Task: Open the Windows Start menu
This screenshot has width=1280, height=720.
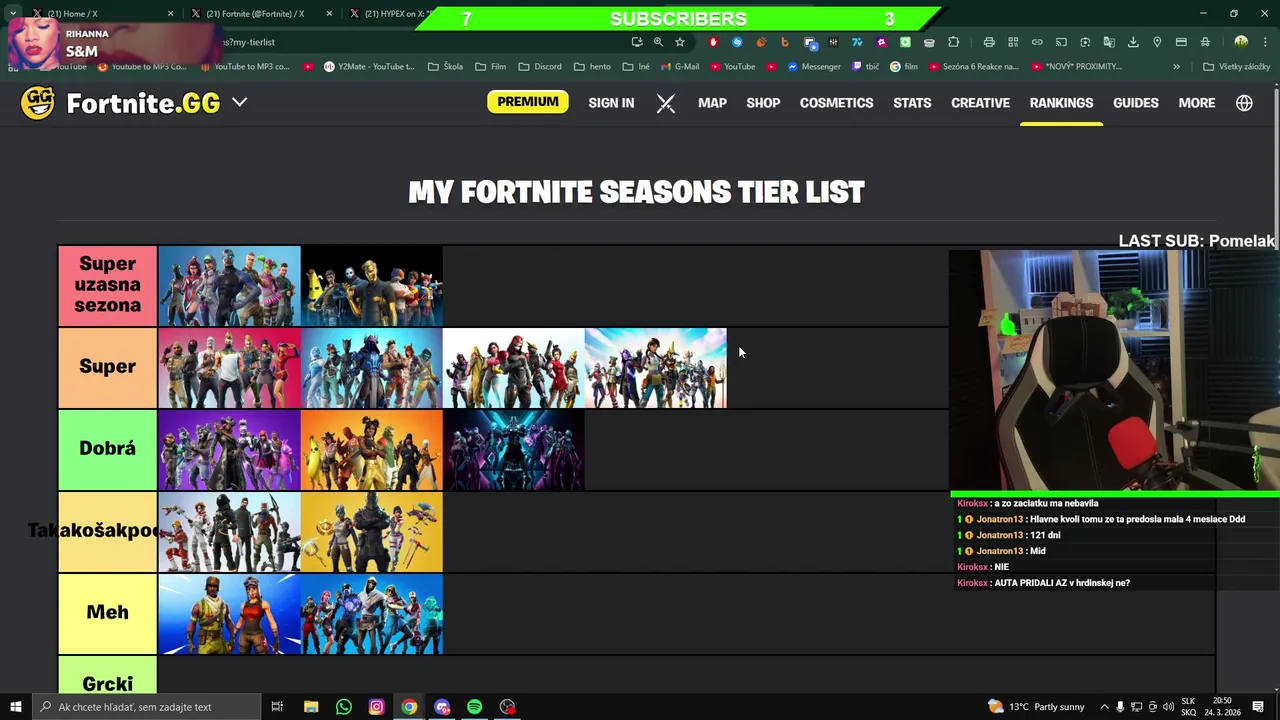Action: tap(15, 707)
